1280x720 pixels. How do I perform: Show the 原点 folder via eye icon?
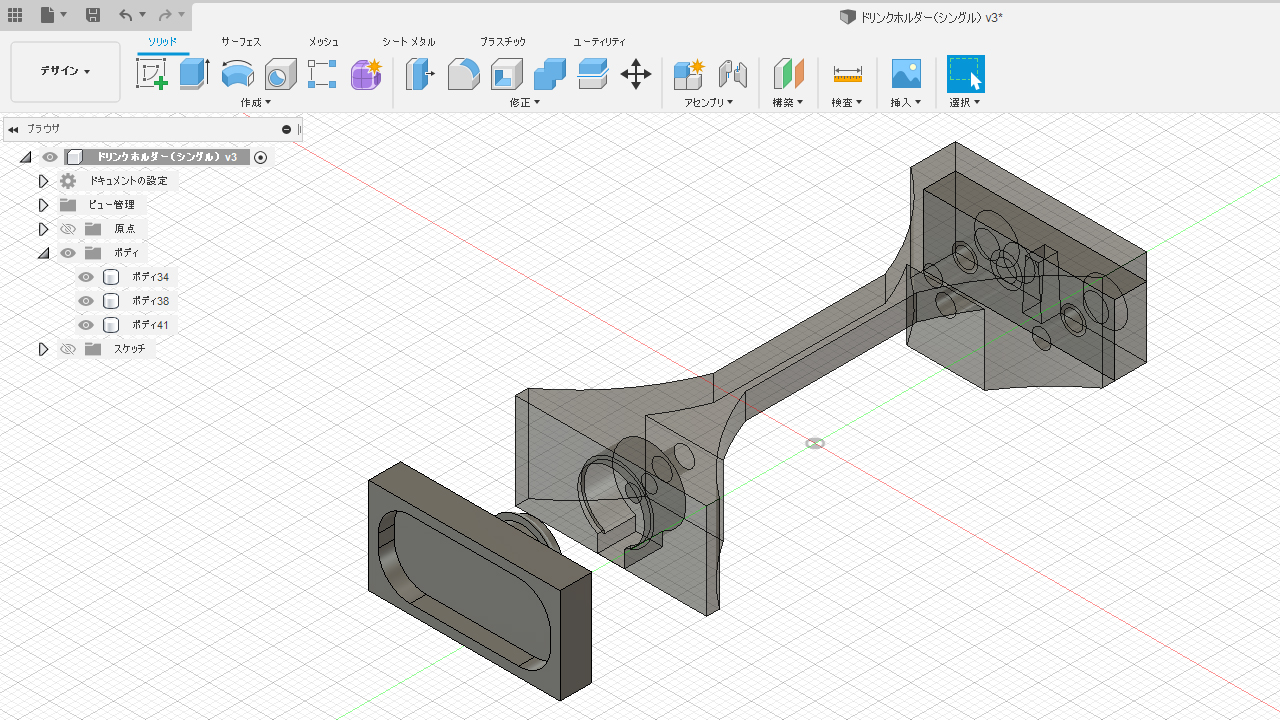click(68, 229)
